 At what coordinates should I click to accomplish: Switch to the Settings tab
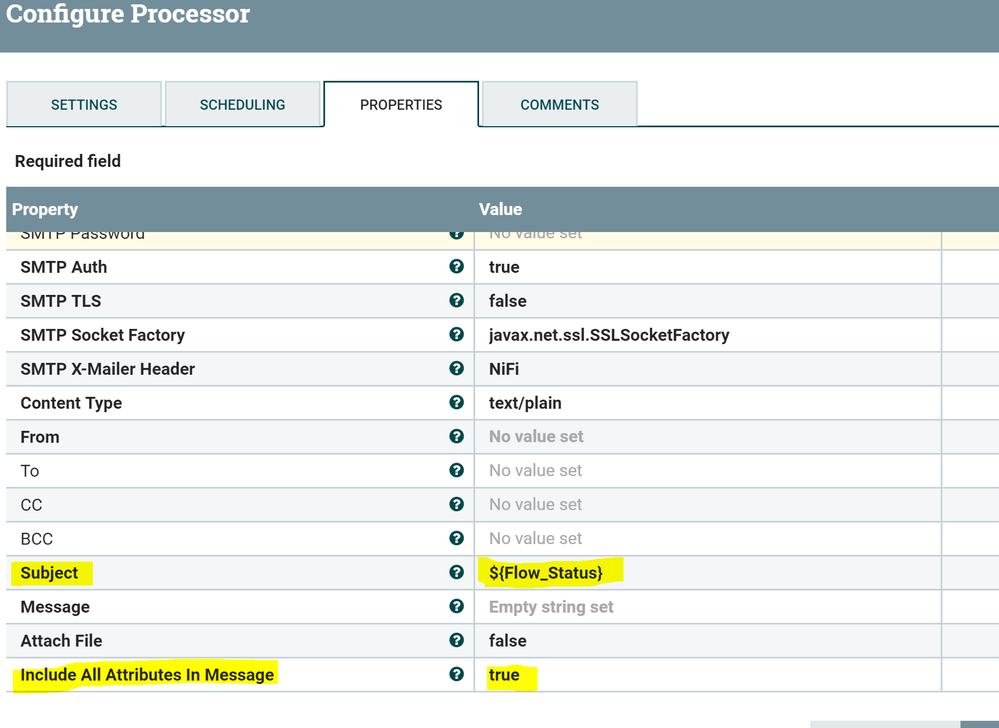84,105
